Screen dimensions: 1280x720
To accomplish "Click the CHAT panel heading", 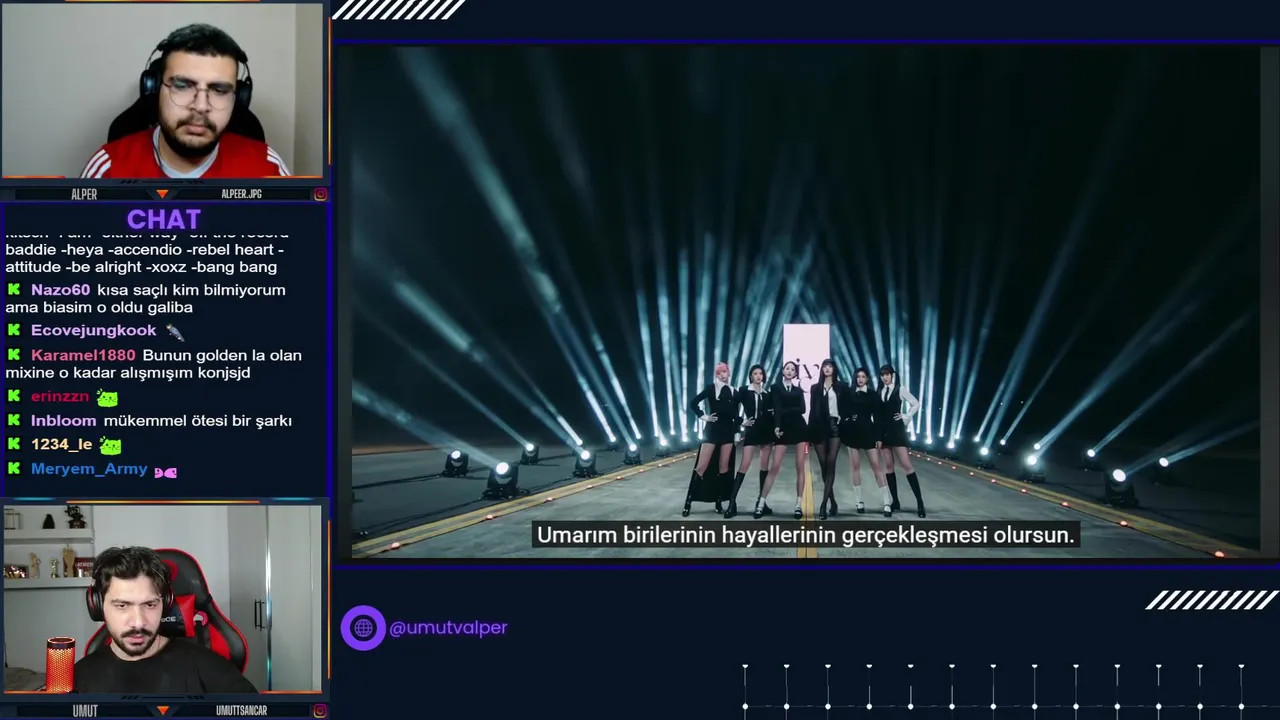I will coord(164,219).
